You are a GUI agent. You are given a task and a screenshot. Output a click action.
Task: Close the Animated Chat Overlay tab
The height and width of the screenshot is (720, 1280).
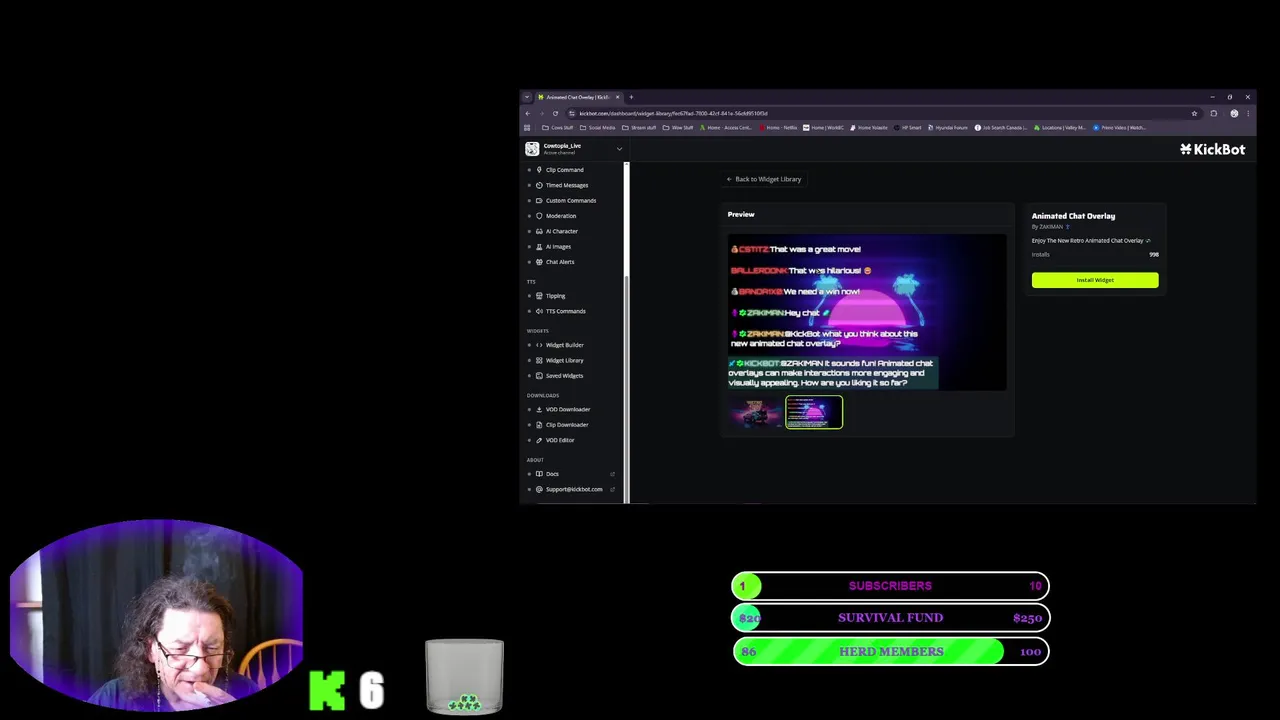[x=617, y=97]
